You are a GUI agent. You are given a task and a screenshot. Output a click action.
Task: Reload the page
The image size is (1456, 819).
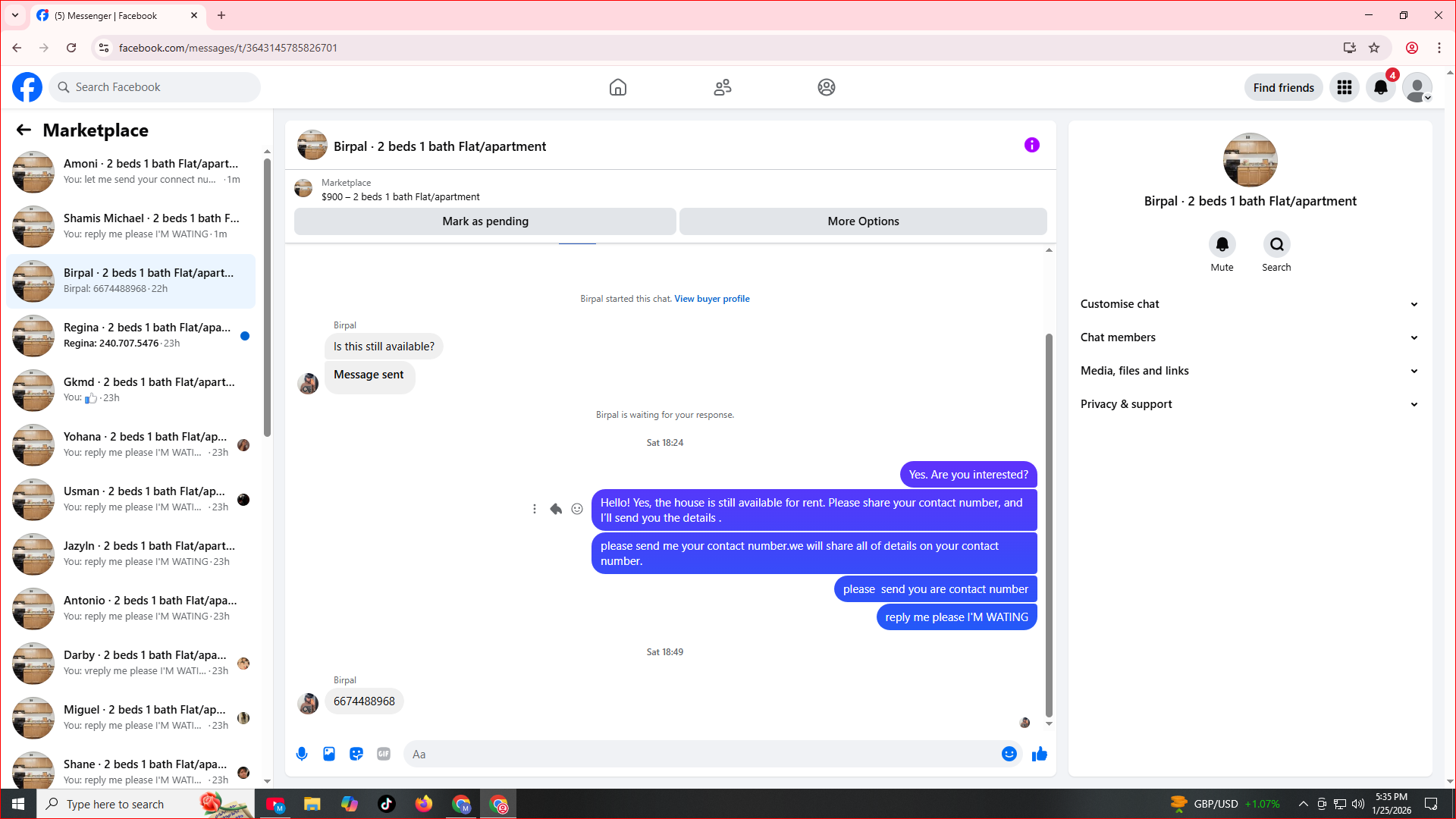[x=71, y=48]
